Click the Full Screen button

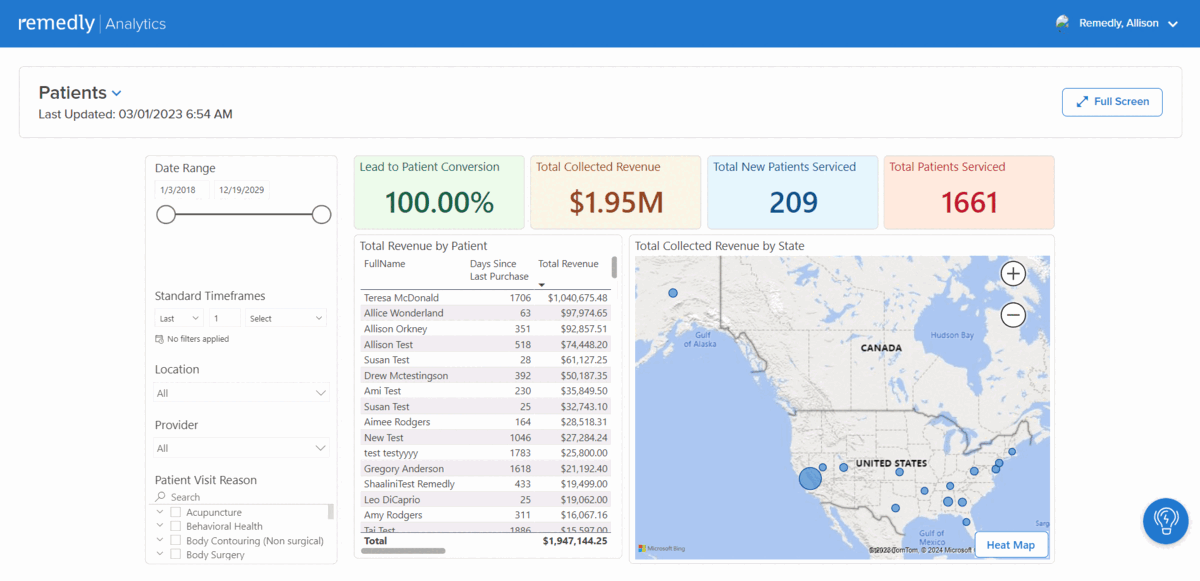point(1112,102)
